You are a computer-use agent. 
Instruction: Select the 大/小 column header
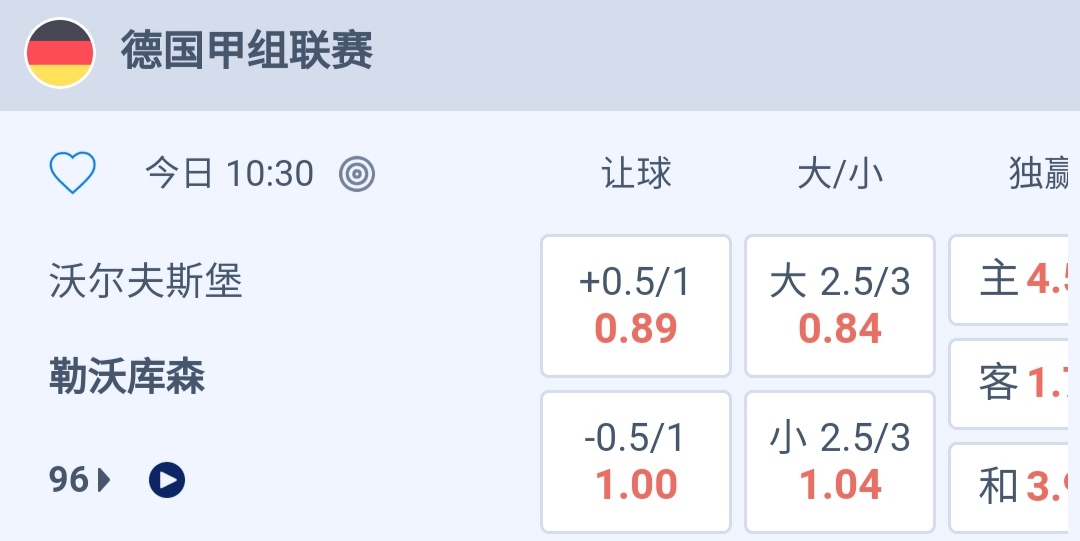840,174
